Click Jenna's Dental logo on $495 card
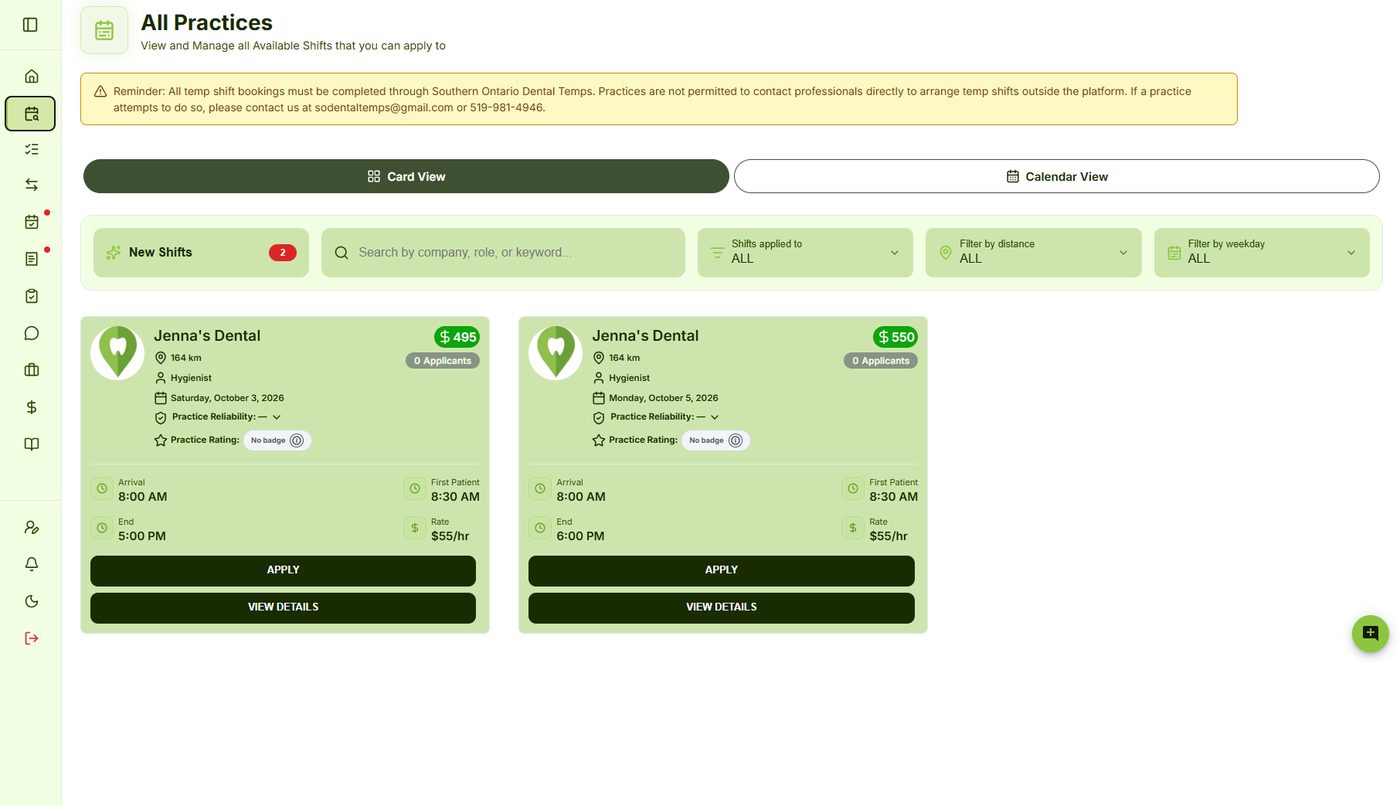 117,353
